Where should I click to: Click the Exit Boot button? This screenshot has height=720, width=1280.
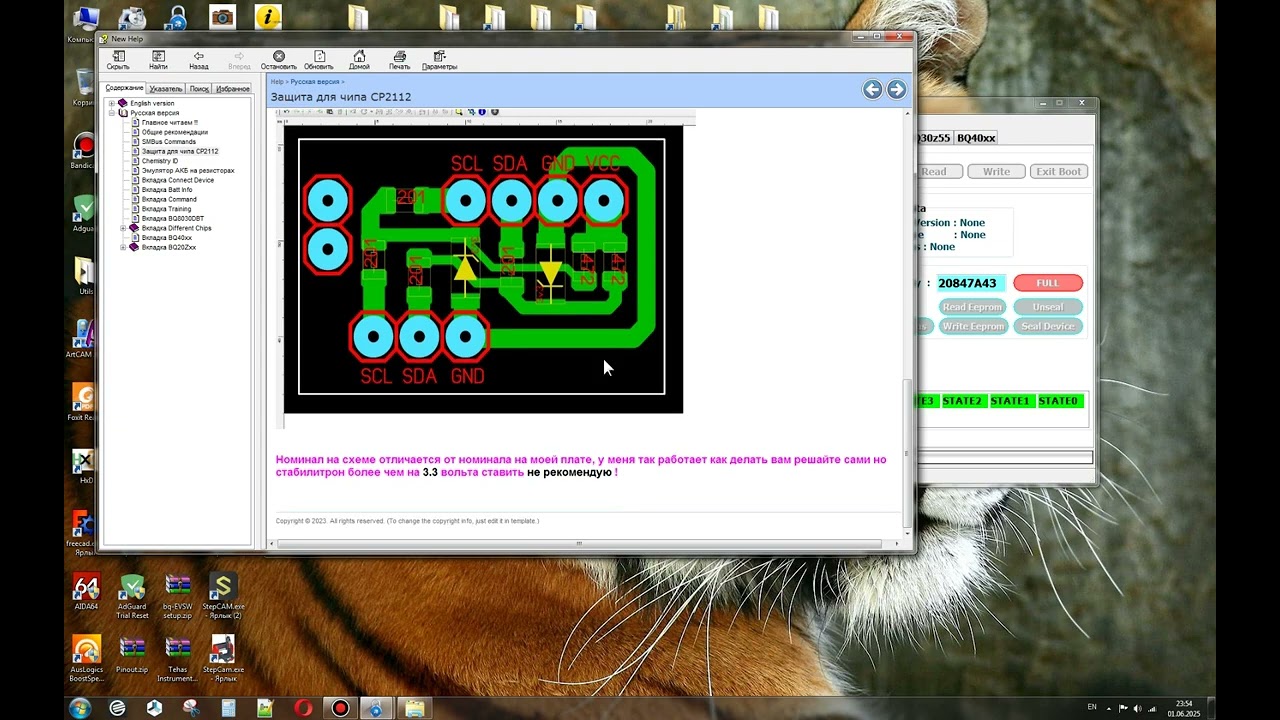pyautogui.click(x=1058, y=171)
